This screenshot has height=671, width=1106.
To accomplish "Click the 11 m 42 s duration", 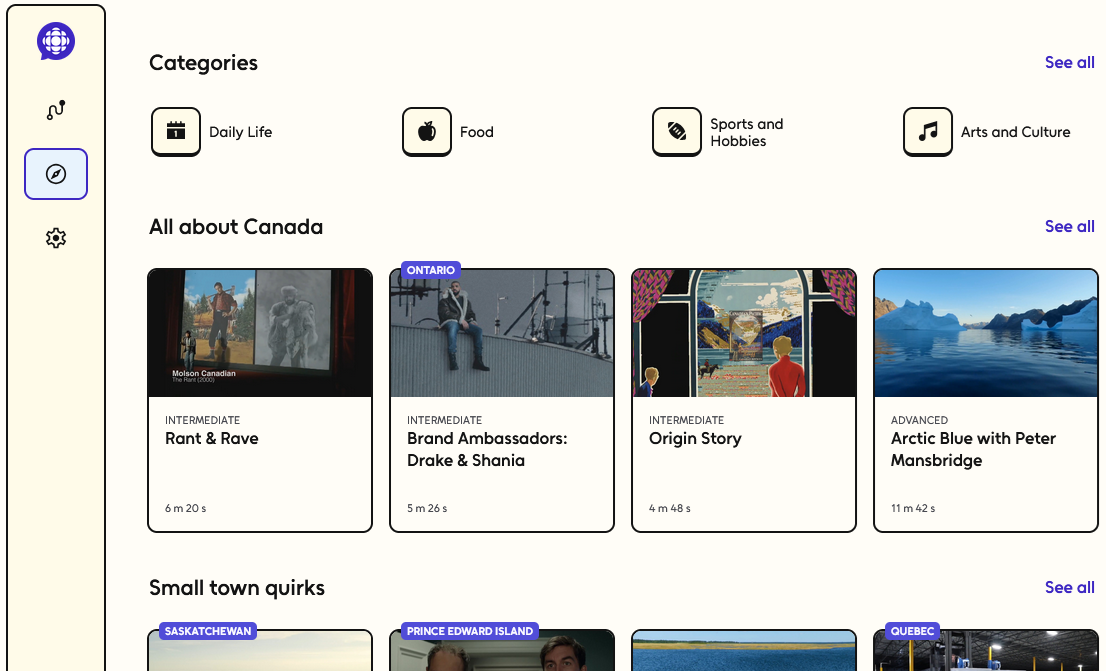I will pyautogui.click(x=913, y=508).
